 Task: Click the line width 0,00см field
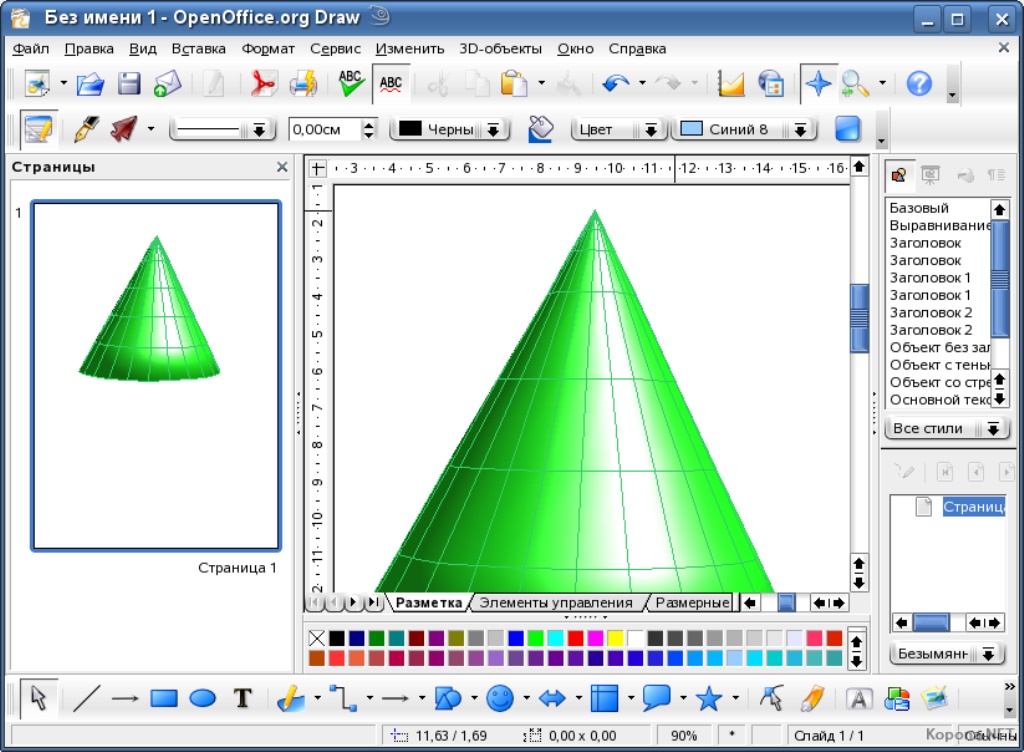pos(325,130)
